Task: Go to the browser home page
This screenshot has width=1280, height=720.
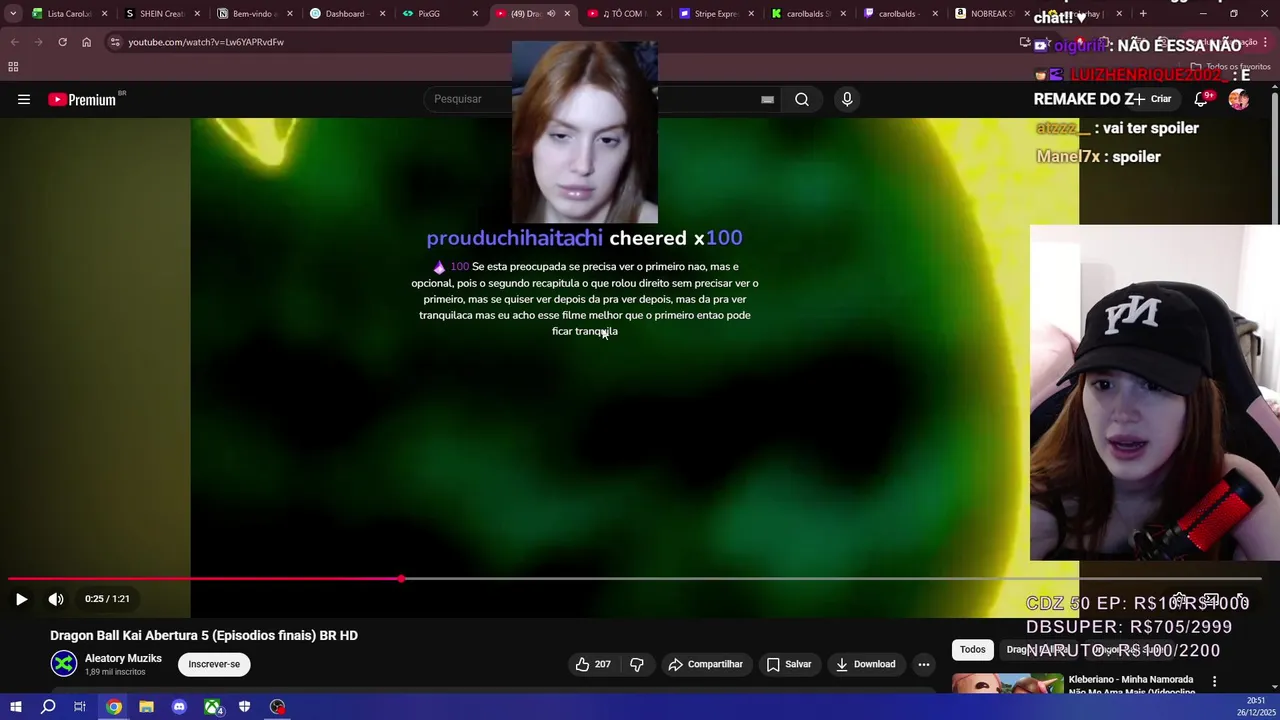Action: [86, 42]
